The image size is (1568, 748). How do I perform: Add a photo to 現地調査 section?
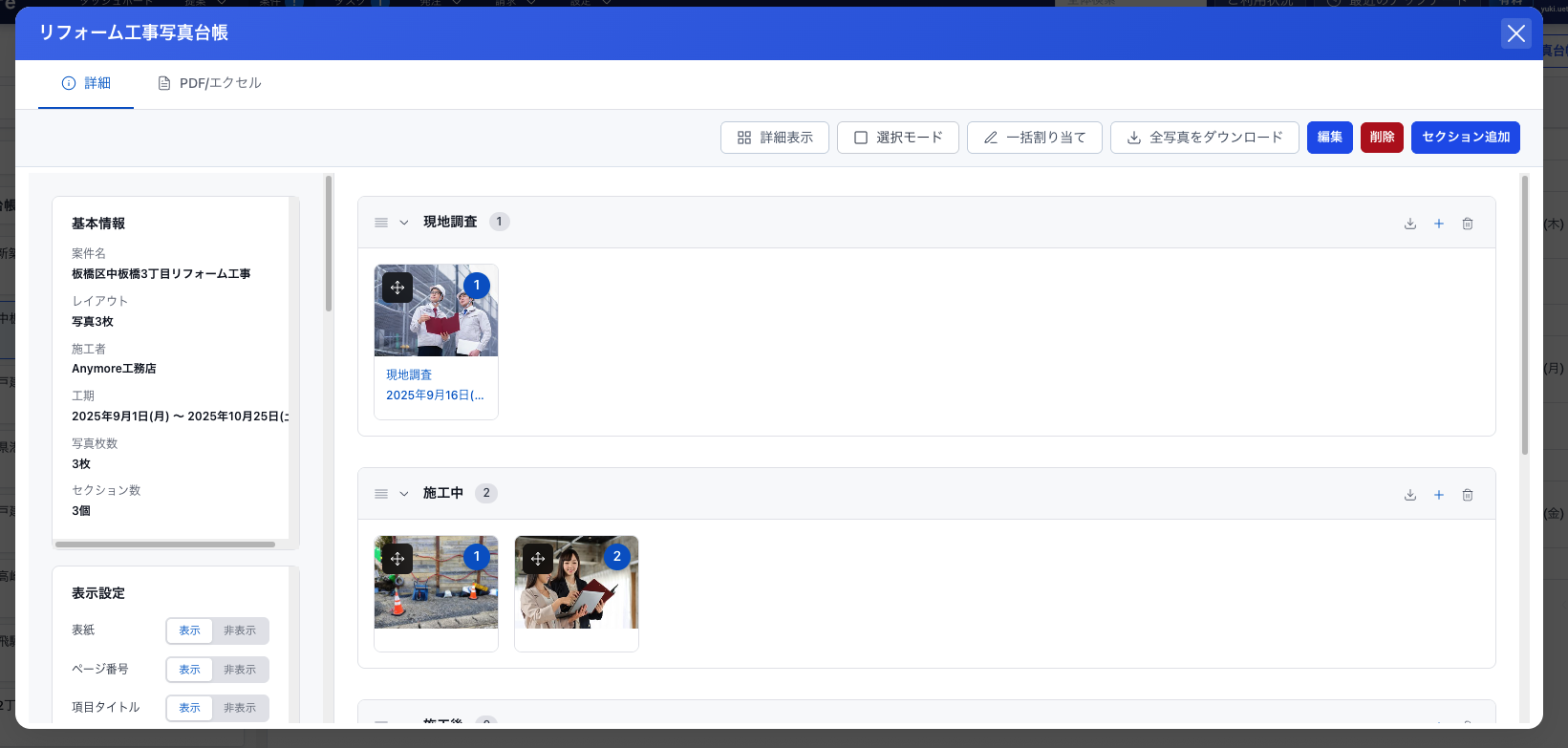point(1439,224)
